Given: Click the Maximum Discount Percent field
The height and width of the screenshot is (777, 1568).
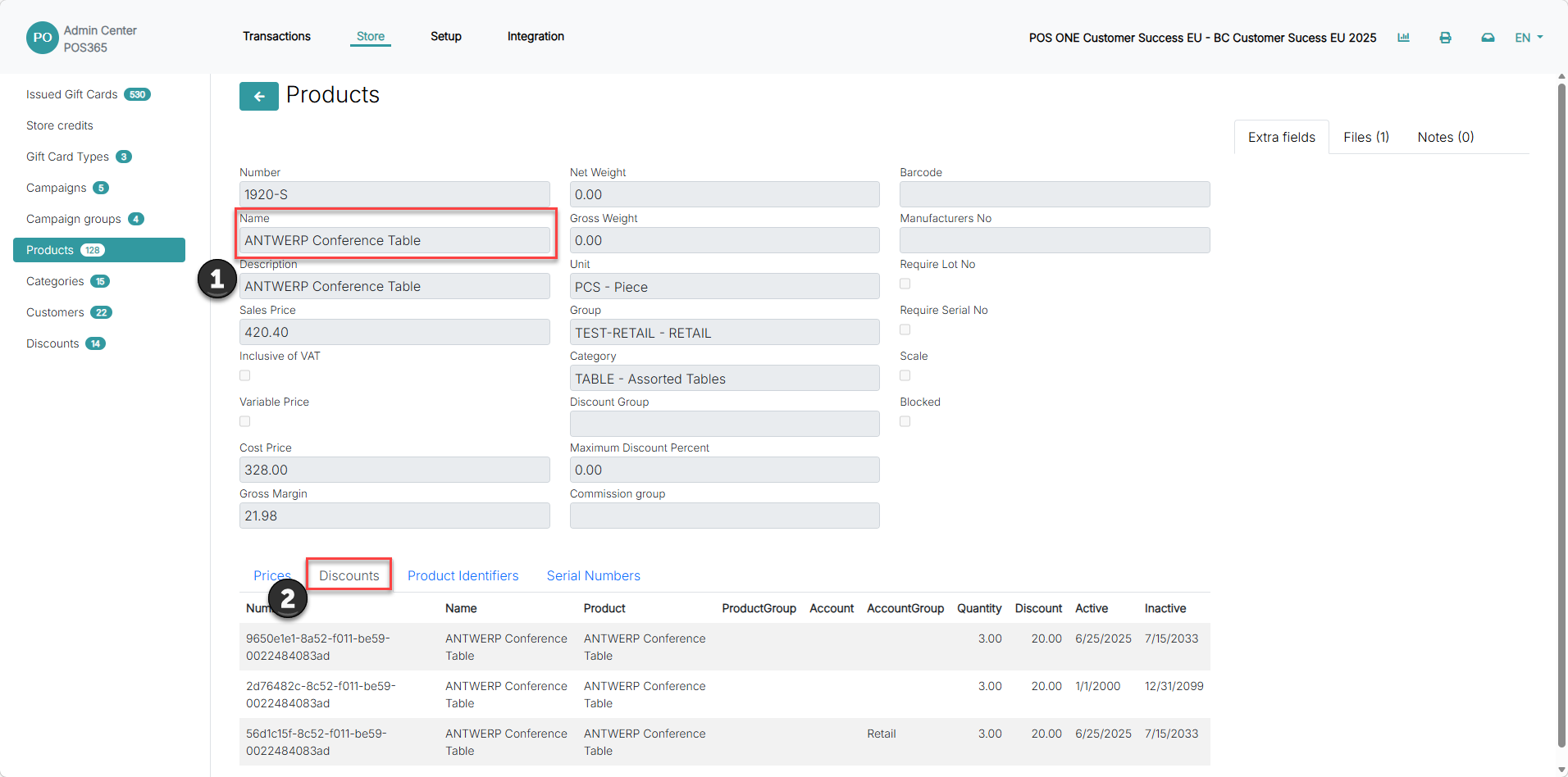Looking at the screenshot, I should click(x=725, y=470).
